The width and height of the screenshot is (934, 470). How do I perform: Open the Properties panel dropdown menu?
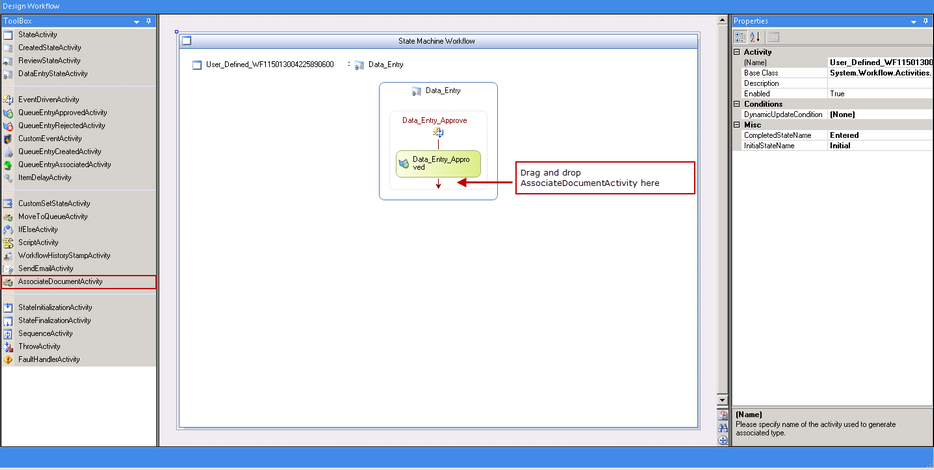tap(912, 20)
